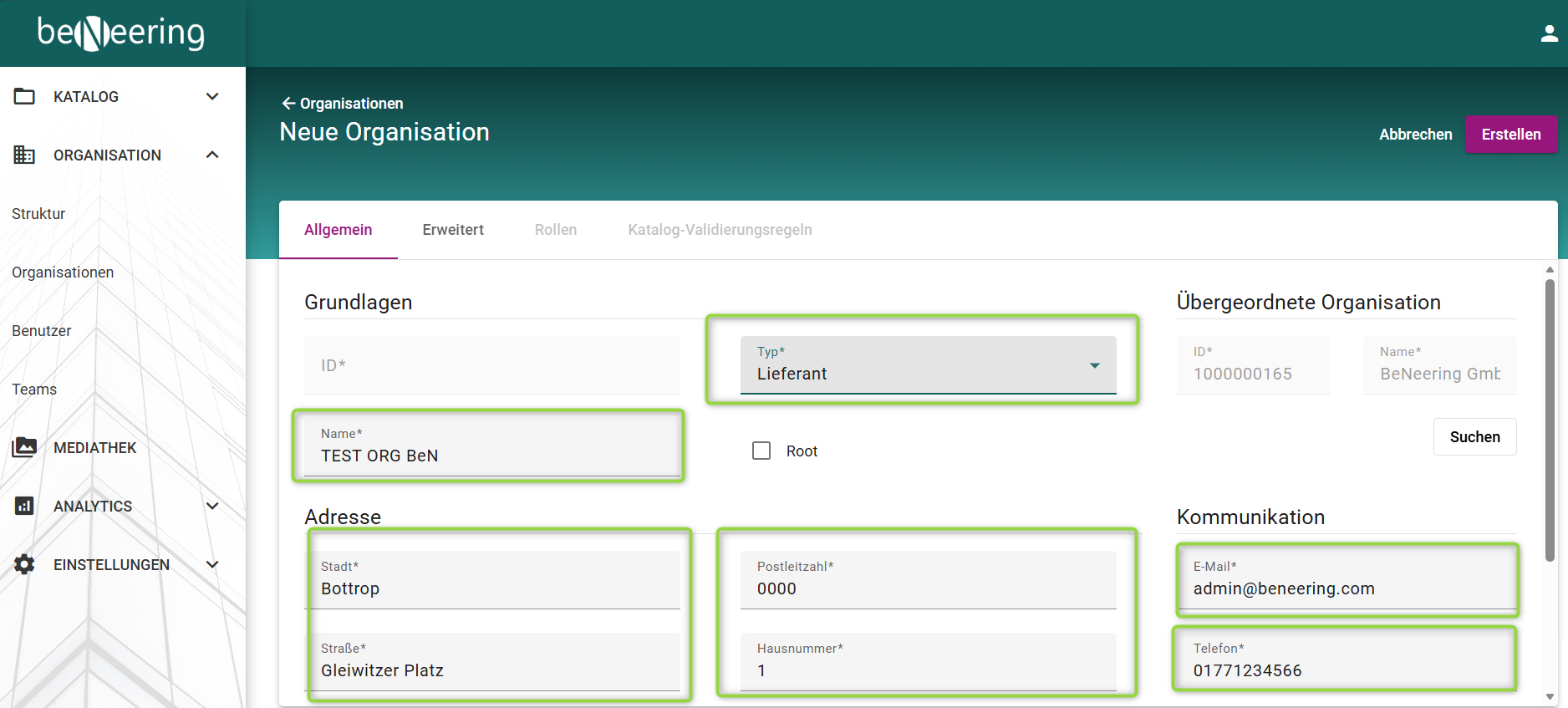
Task: Click the vertical scrollbar in the form
Action: point(1550,418)
